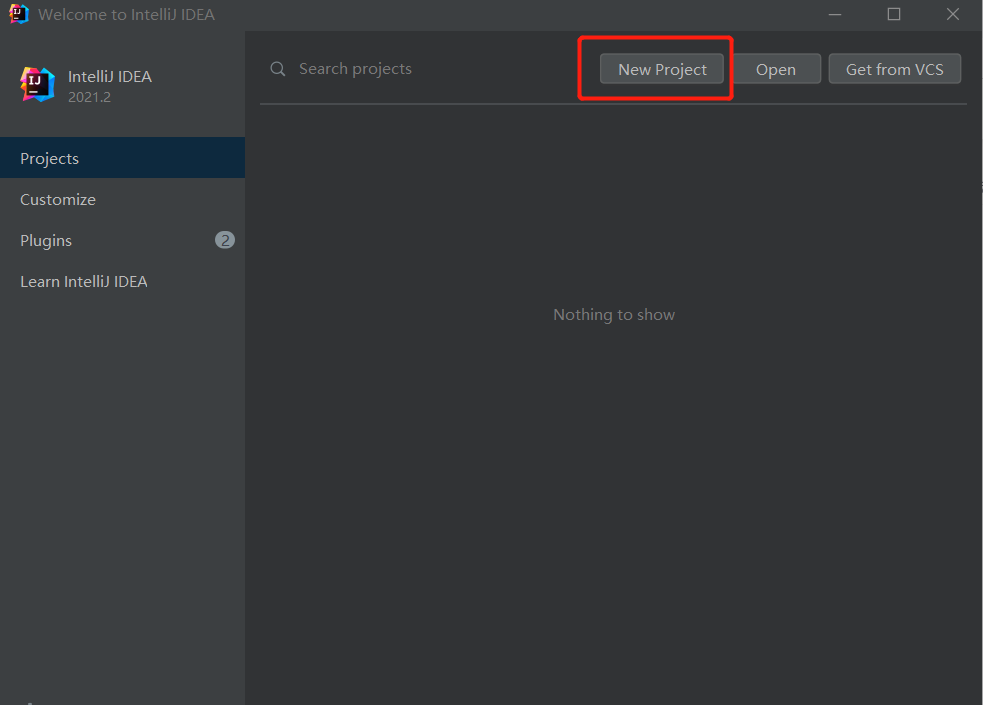
Task: Maximize the Welcome to IntelliJ IDEA window
Action: coord(894,14)
